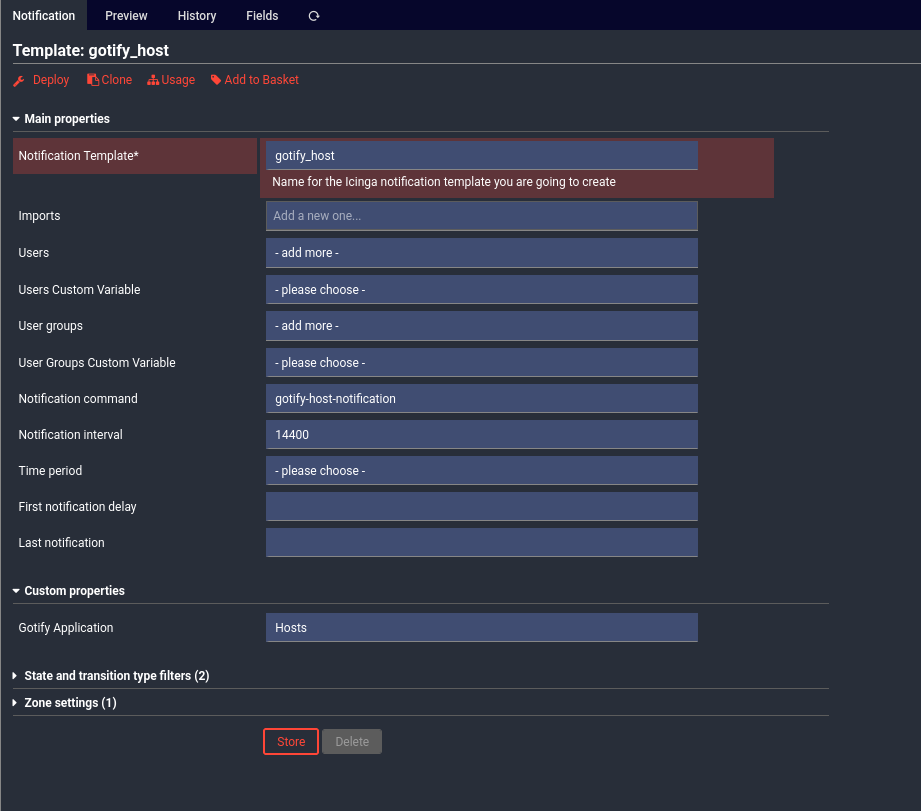The image size is (921, 811).
Task: Click the Imports input field
Action: point(481,216)
